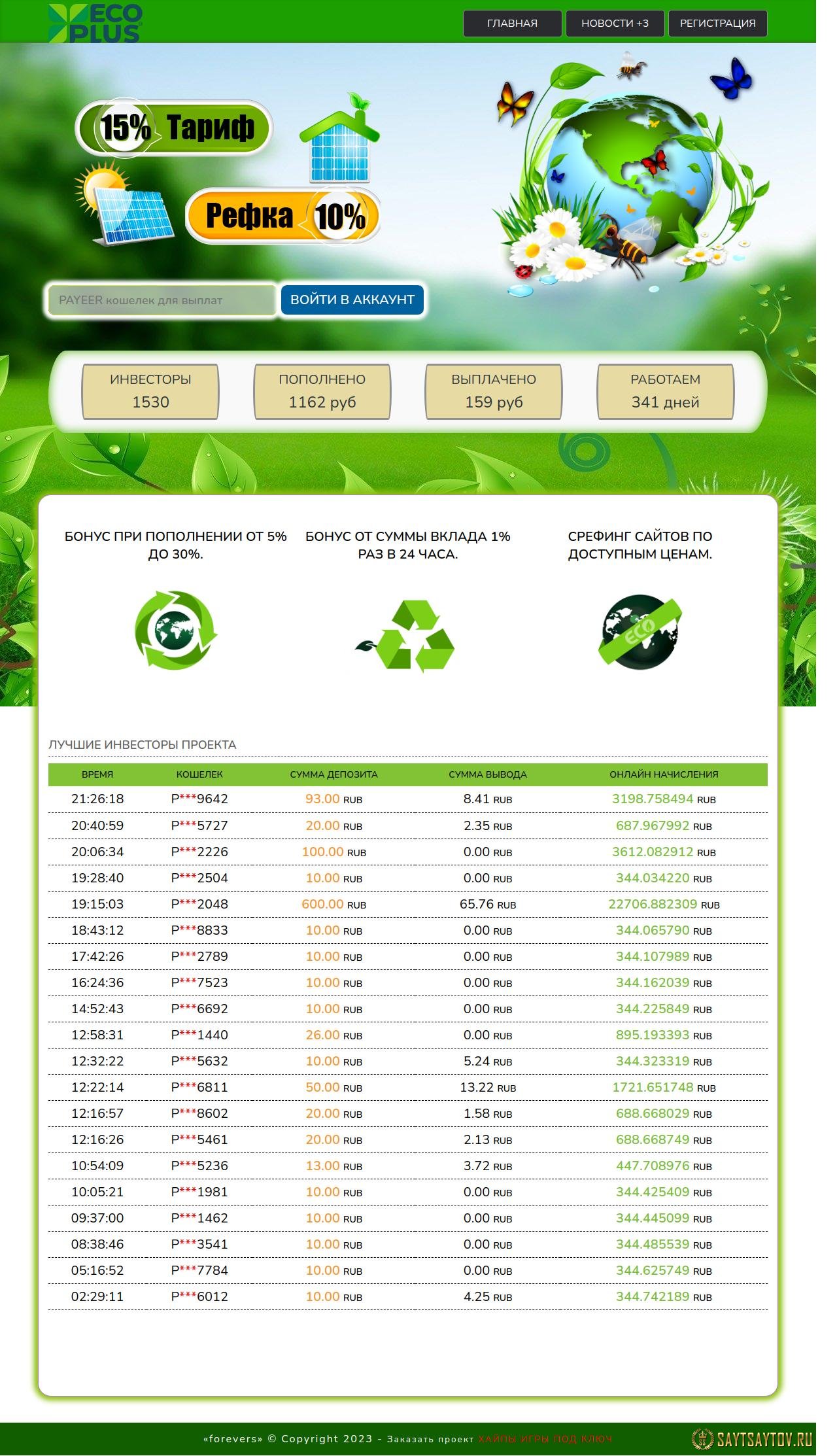The height and width of the screenshot is (1456, 837).
Task: Click the 15% Тариф badge
Action: click(174, 128)
